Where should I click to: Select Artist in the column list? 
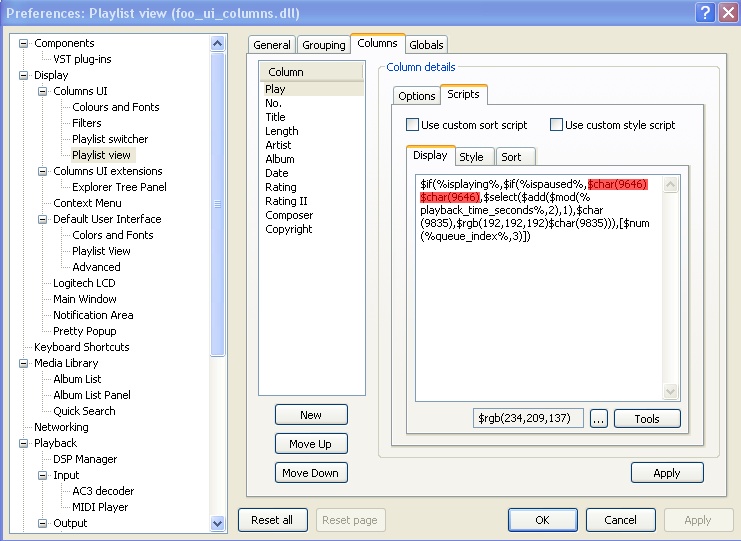point(279,145)
